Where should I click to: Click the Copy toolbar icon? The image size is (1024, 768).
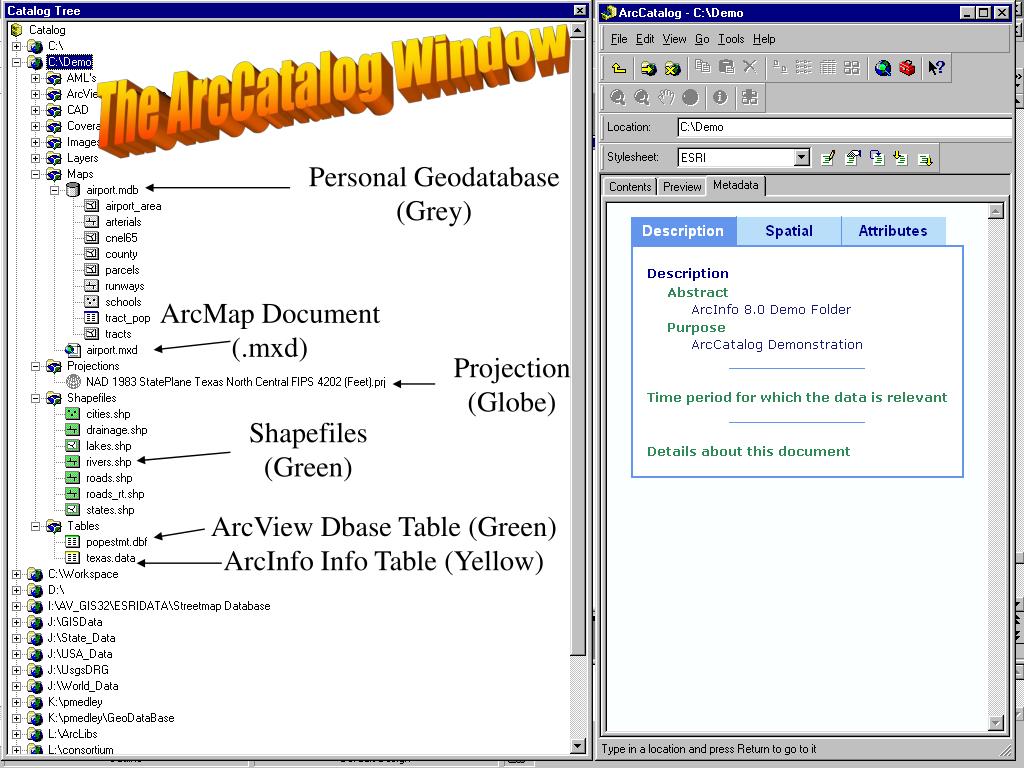click(703, 67)
